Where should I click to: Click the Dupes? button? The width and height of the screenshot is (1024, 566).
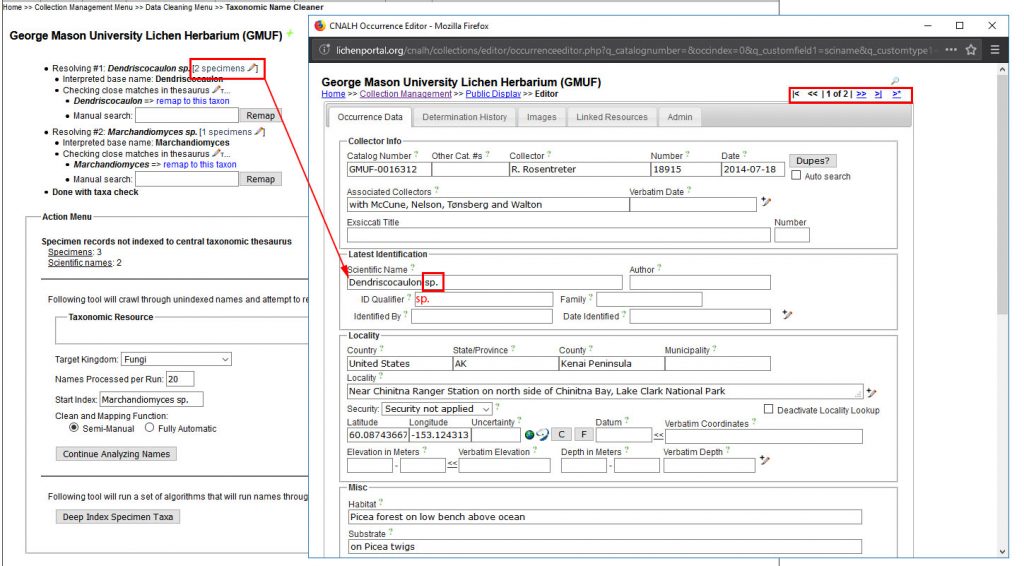[812, 161]
